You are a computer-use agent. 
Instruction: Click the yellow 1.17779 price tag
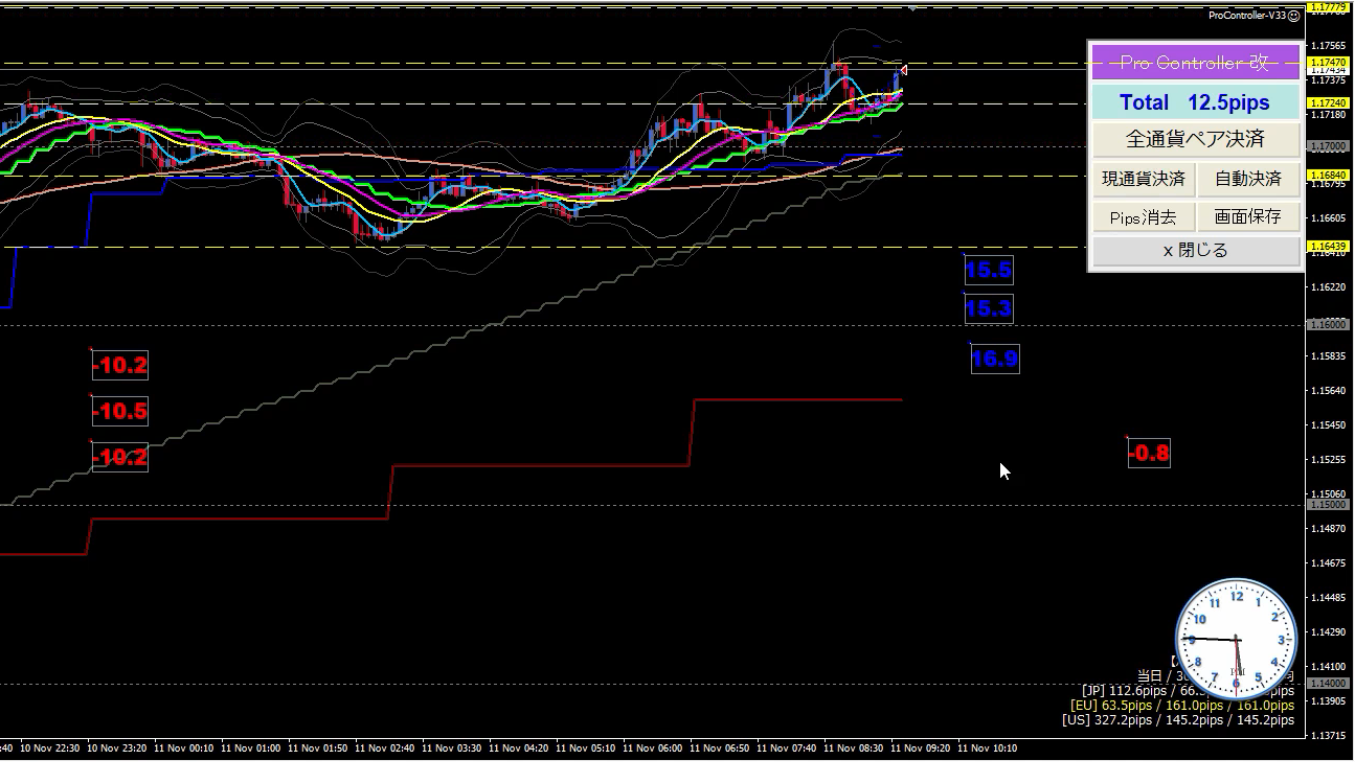[1330, 8]
